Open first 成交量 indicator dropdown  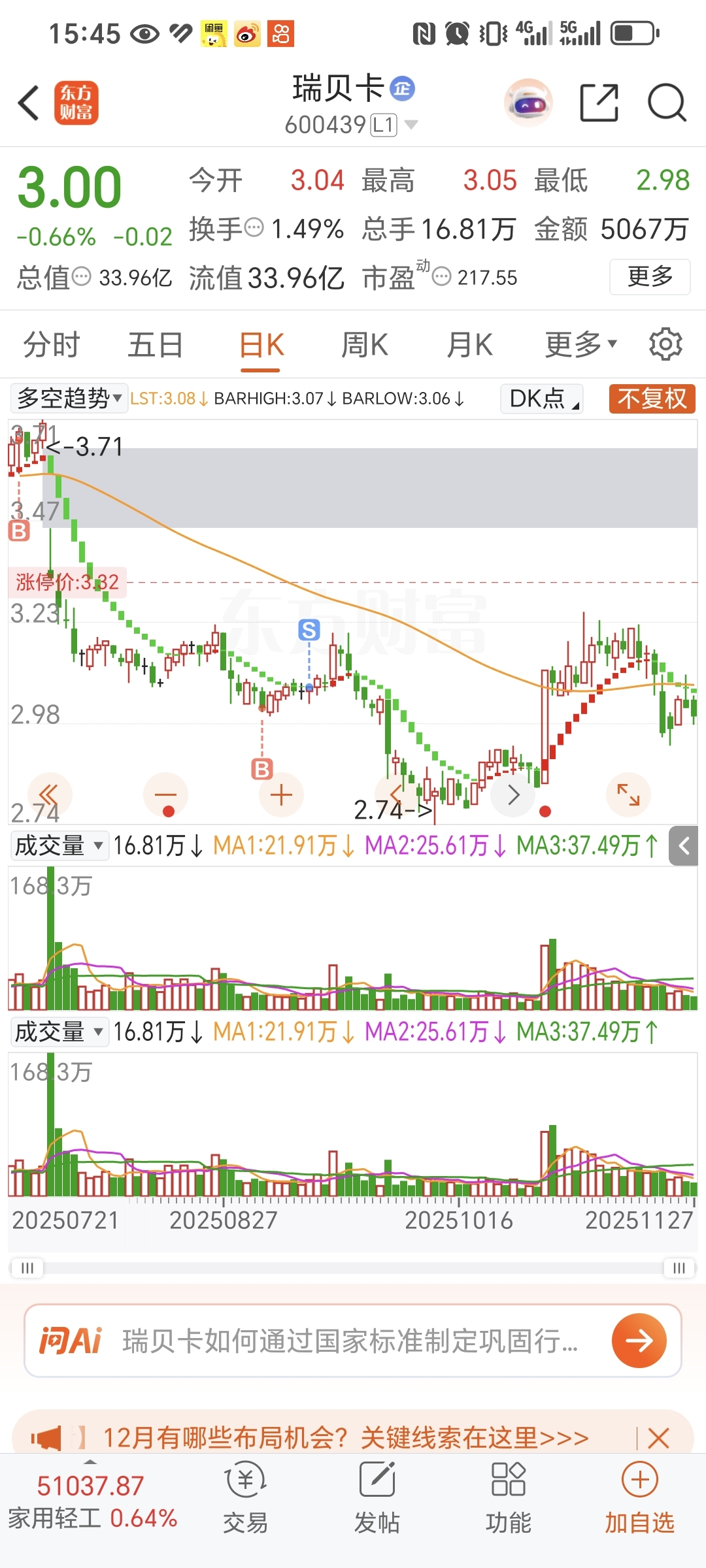[x=59, y=845]
